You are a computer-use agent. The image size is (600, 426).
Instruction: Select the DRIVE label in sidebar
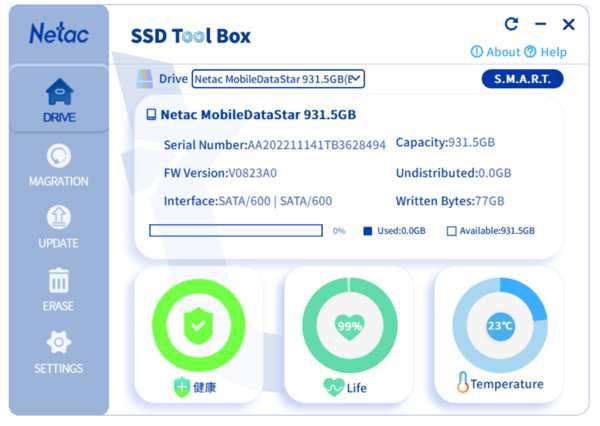pyautogui.click(x=59, y=117)
